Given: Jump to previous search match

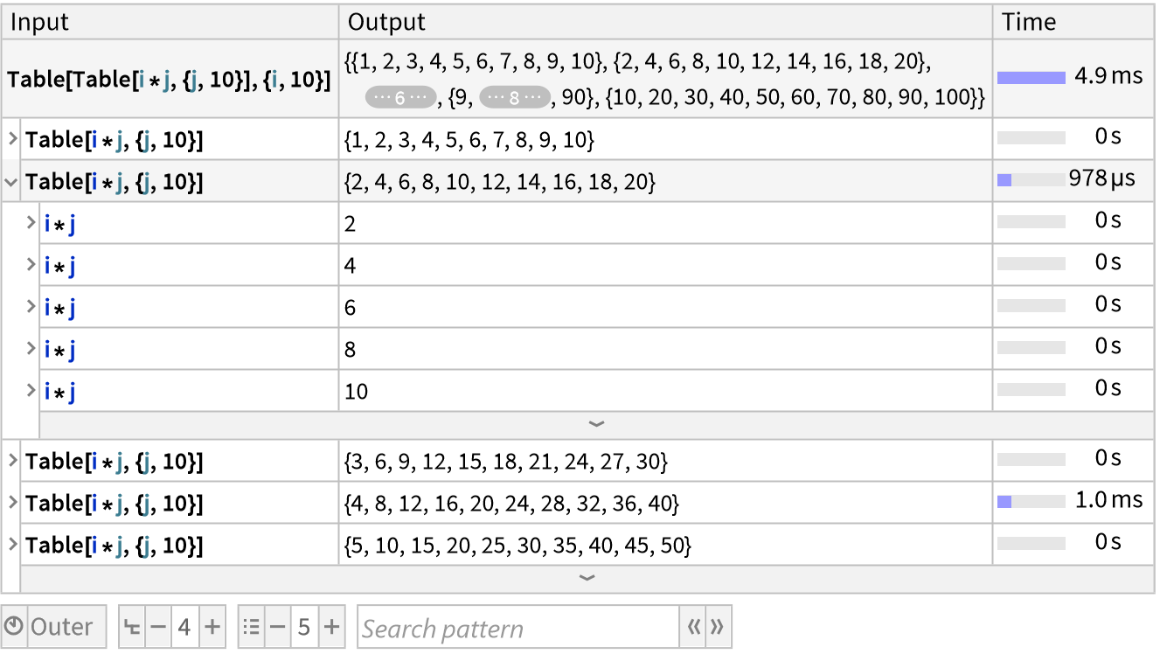Looking at the screenshot, I should (694, 628).
